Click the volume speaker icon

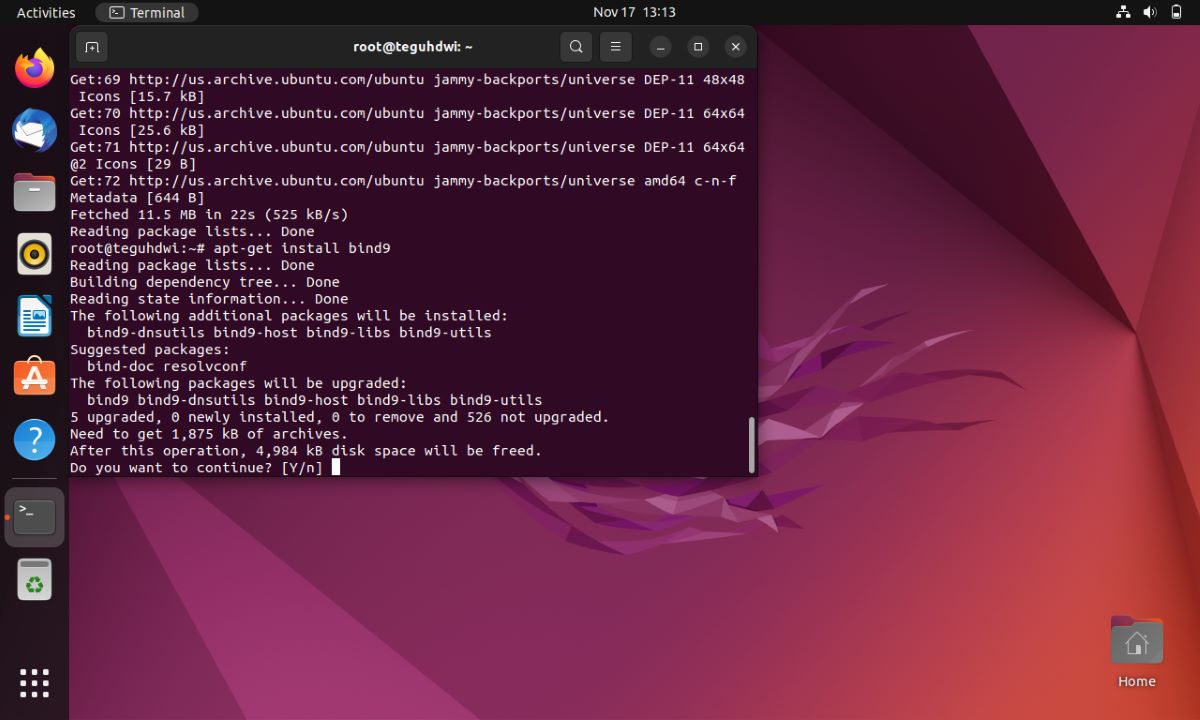[1150, 13]
